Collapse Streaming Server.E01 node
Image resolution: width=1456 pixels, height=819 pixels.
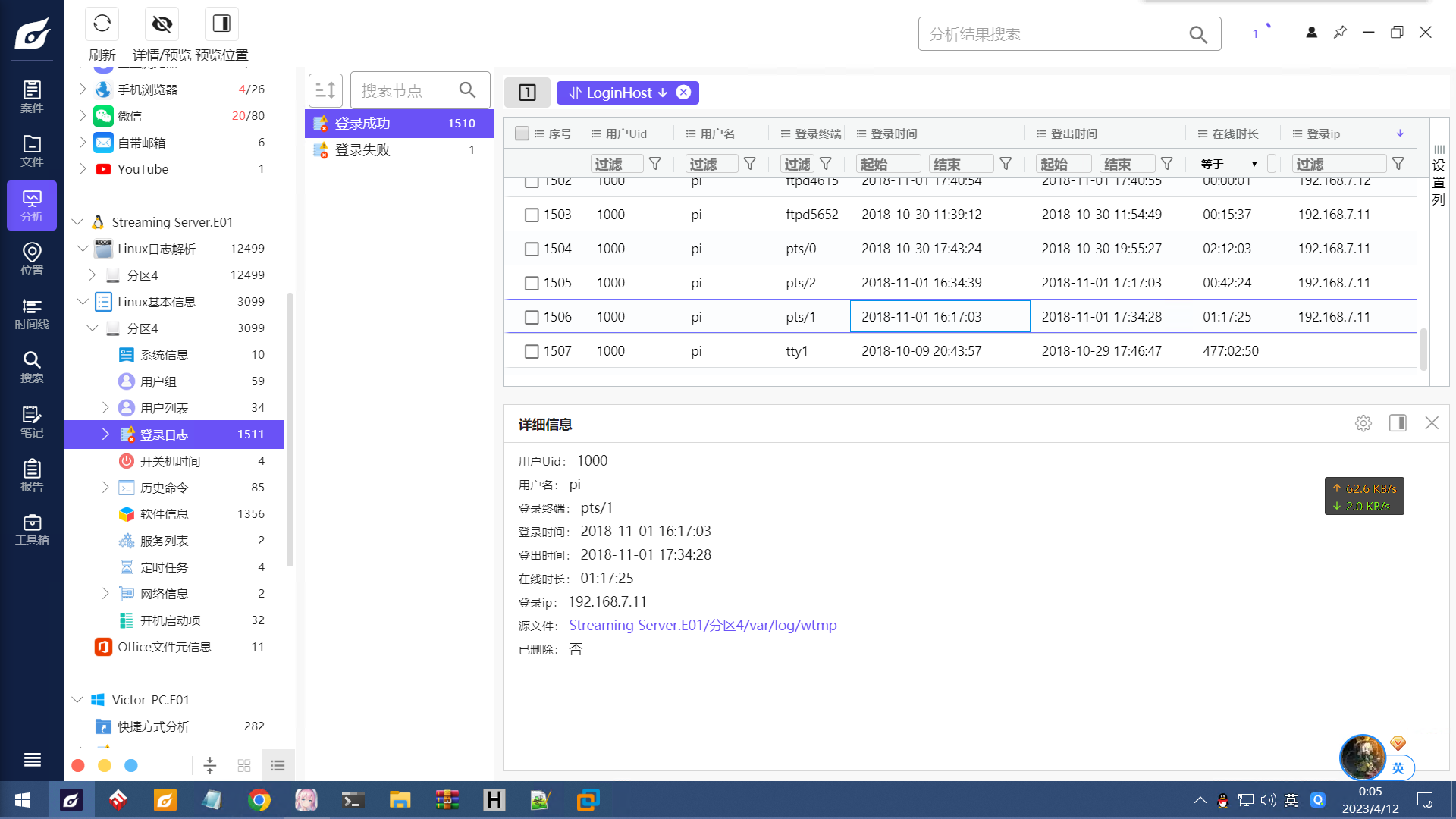(77, 222)
